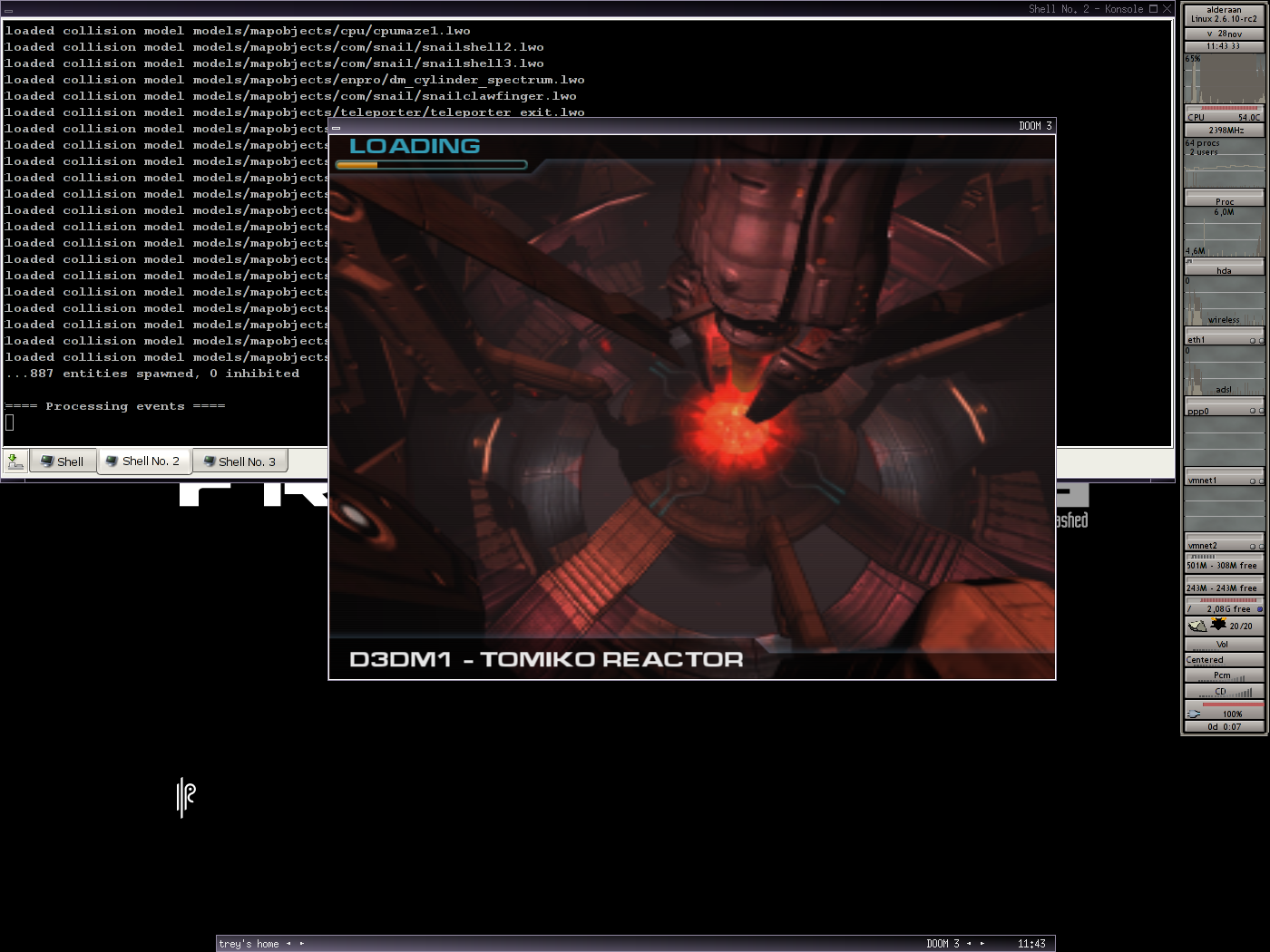
Task: Click the terminal line mentioning cpumaze1.lwo
Action: coord(238,31)
